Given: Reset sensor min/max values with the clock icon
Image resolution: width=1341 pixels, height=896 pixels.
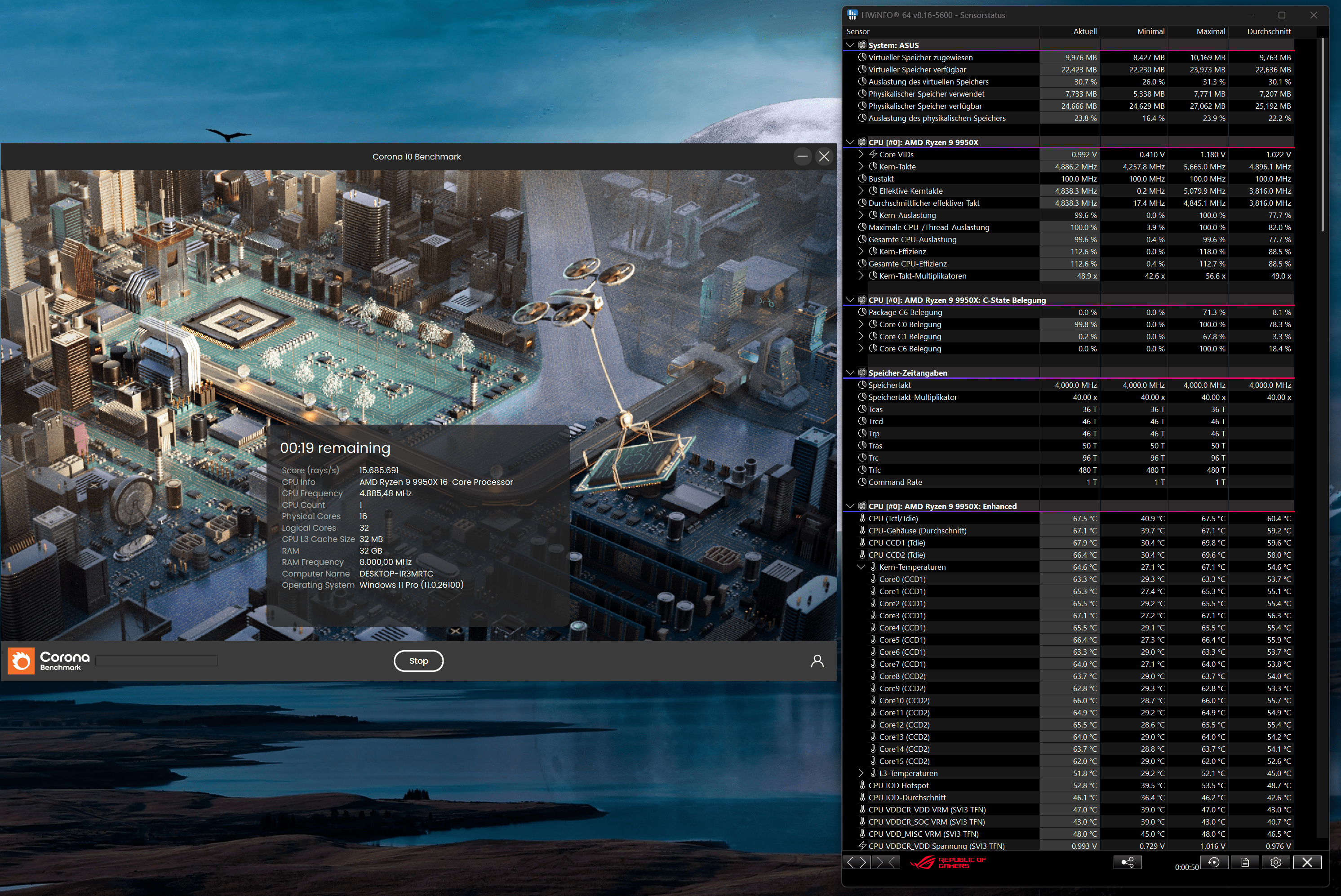Looking at the screenshot, I should 1214,862.
